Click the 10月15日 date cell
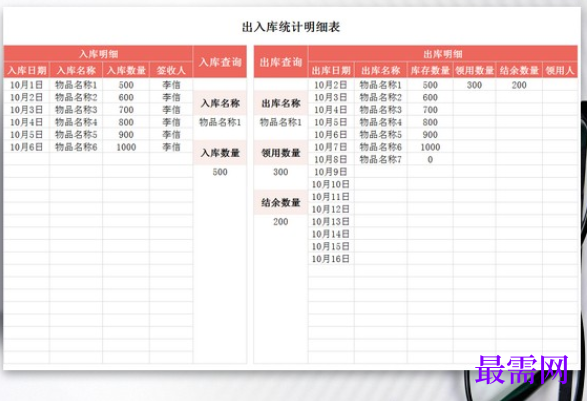Screen dimensions: 587x401 pyautogui.click(x=331, y=246)
